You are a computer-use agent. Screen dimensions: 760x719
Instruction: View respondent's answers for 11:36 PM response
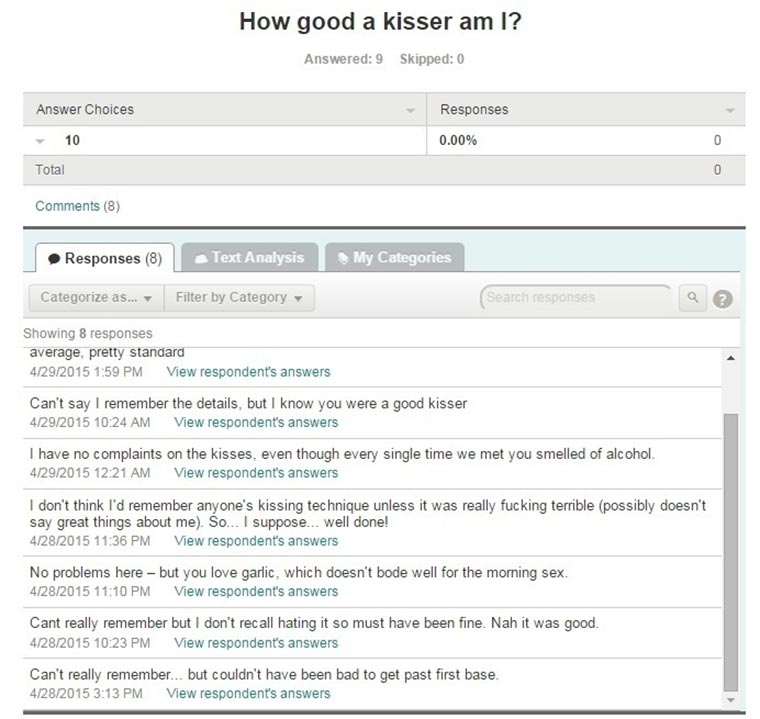tap(256, 541)
